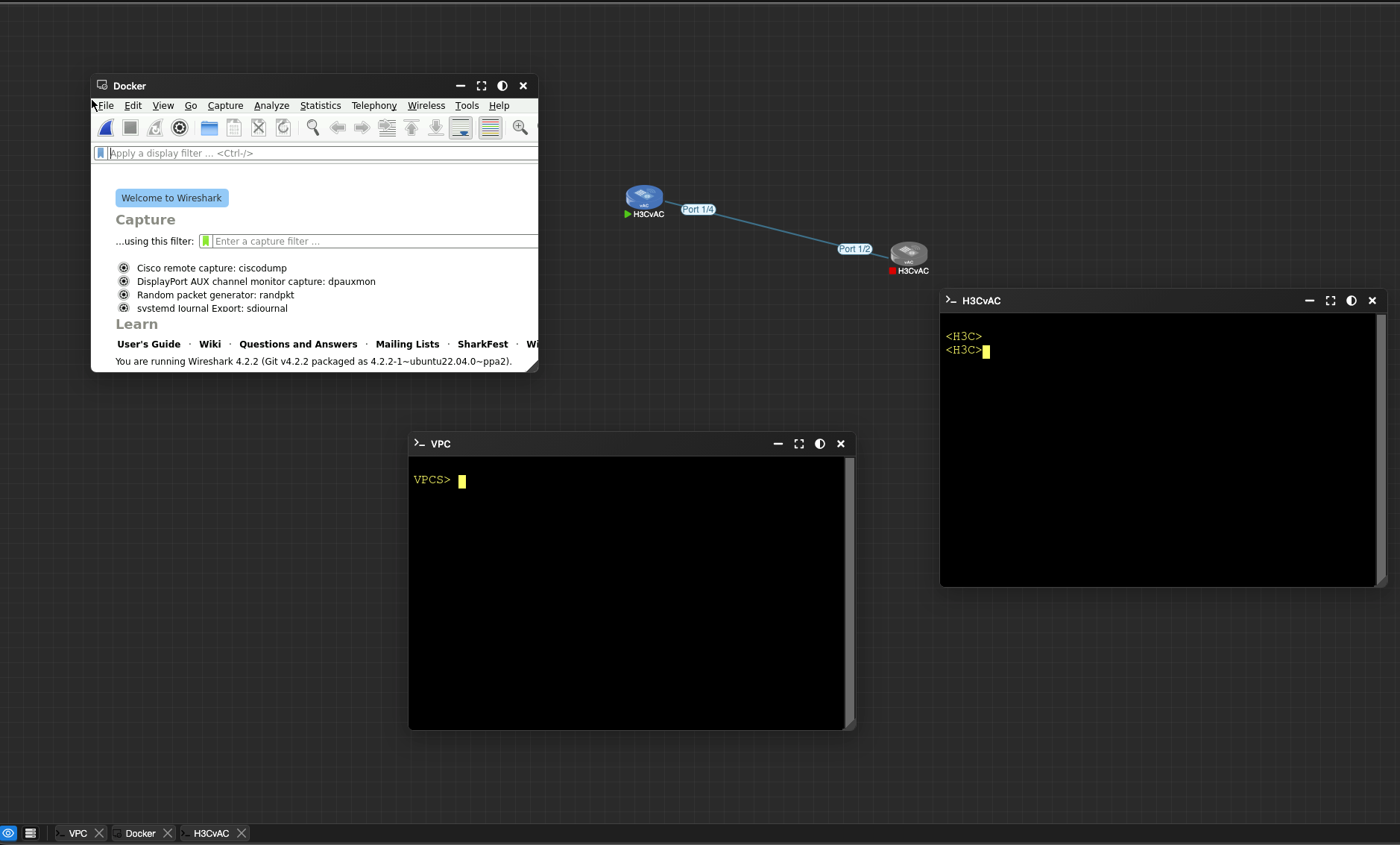Open Questions and Answers link
Screen dimensions: 1400x845
298,344
